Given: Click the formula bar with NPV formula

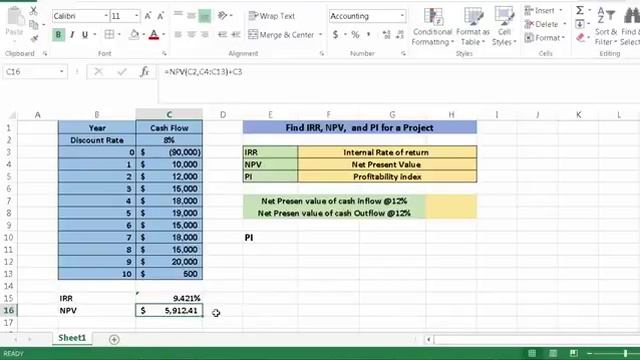Looking at the screenshot, I should 398,72.
